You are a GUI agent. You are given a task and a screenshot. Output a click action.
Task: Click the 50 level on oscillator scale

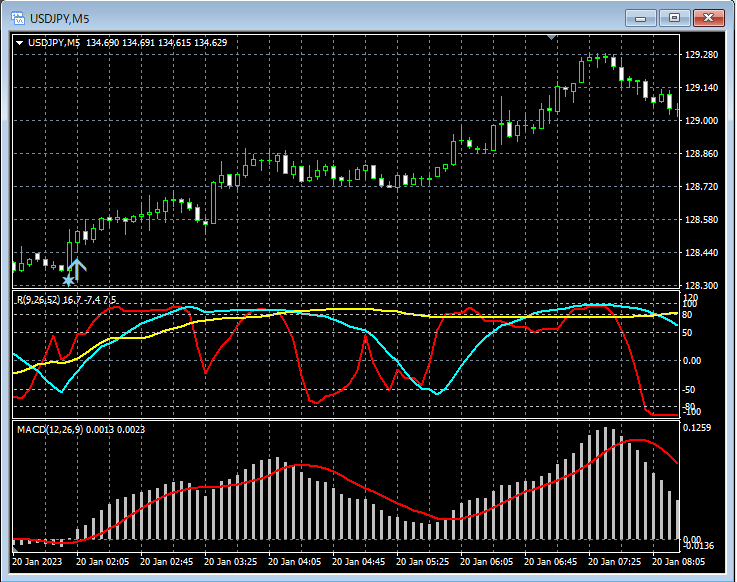687,333
